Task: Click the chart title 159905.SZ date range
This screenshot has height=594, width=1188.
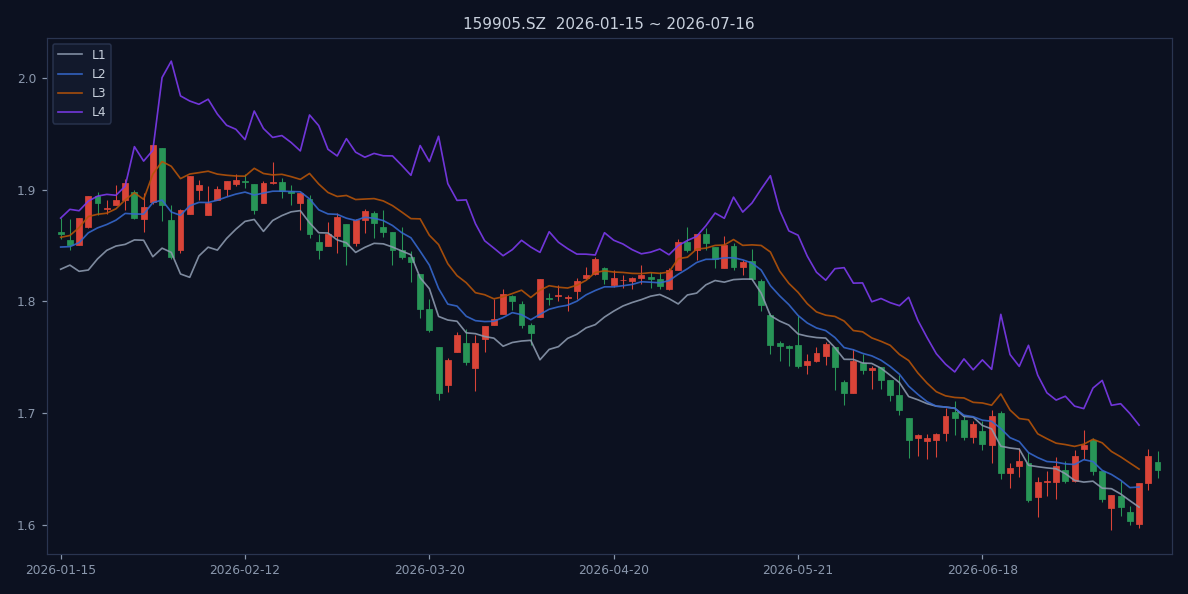Action: pyautogui.click(x=608, y=23)
